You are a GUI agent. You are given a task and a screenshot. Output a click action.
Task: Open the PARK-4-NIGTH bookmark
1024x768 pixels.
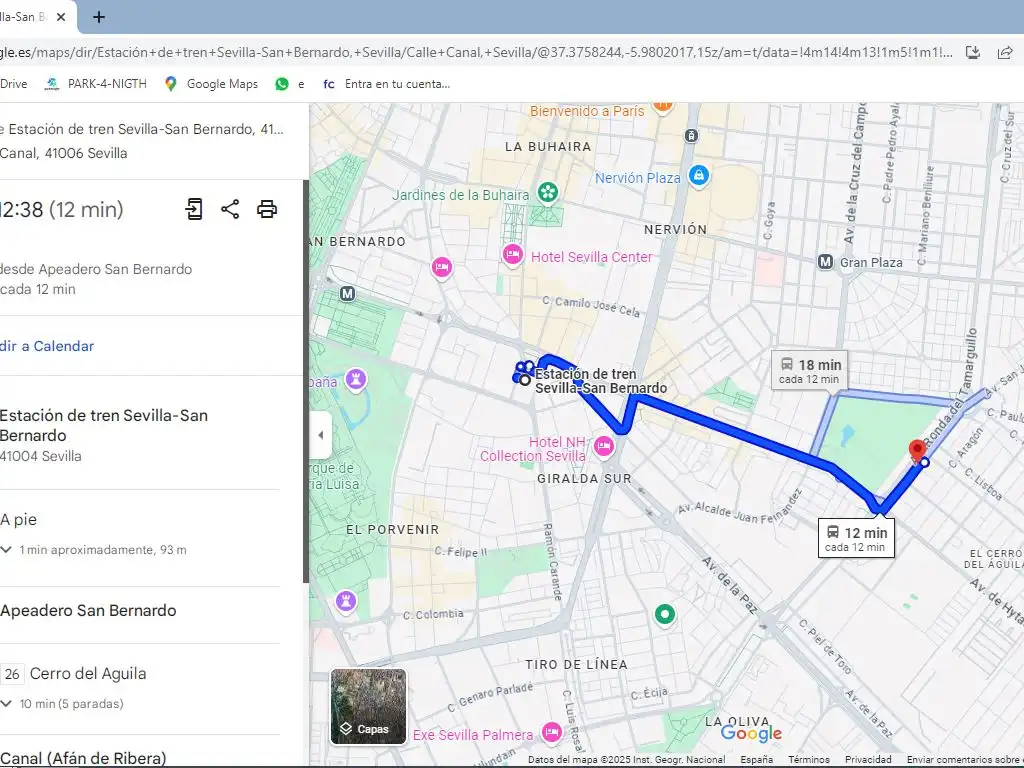tap(95, 84)
